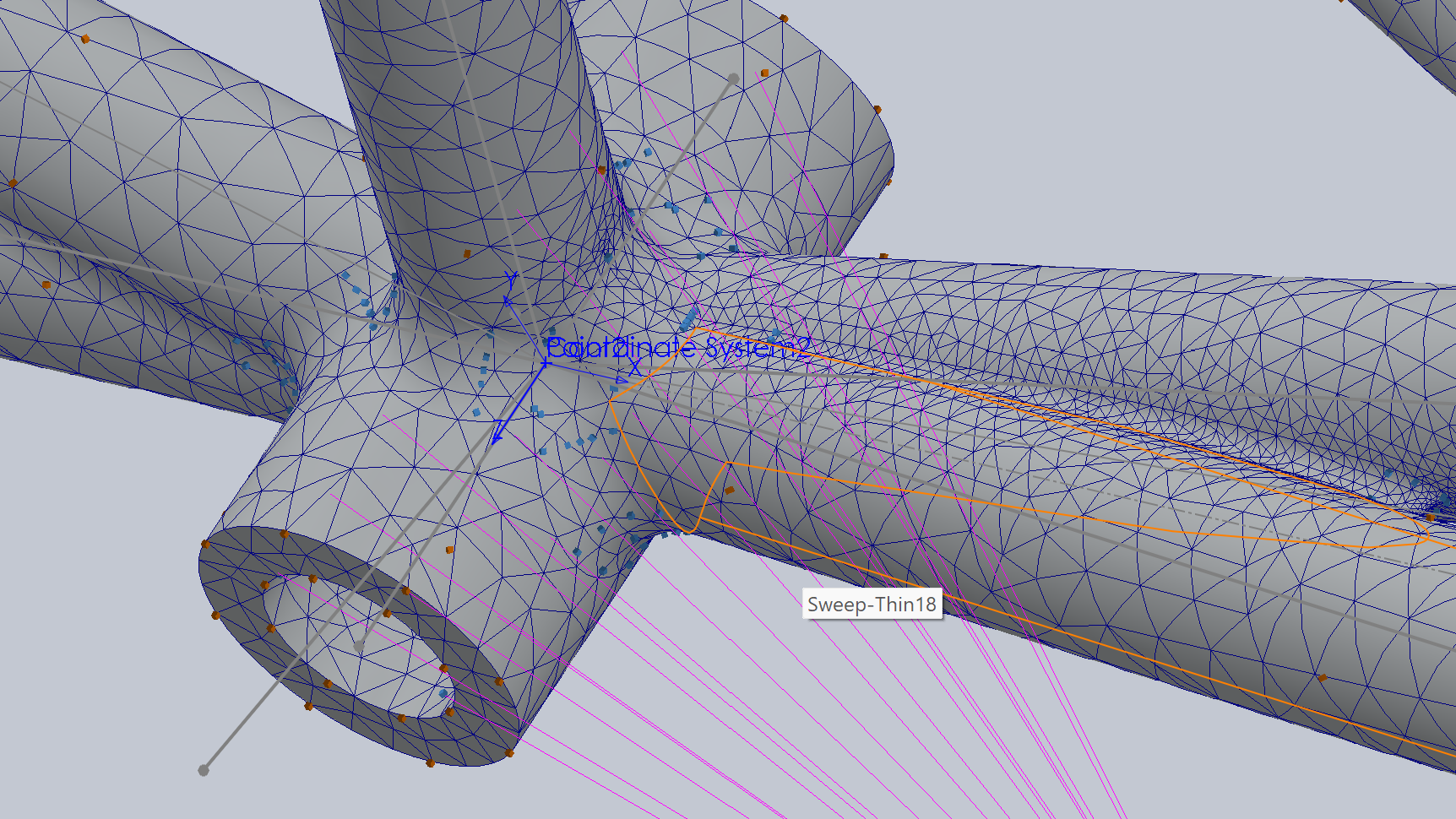Click the gray sketch point inside the tube bore

pos(359,646)
